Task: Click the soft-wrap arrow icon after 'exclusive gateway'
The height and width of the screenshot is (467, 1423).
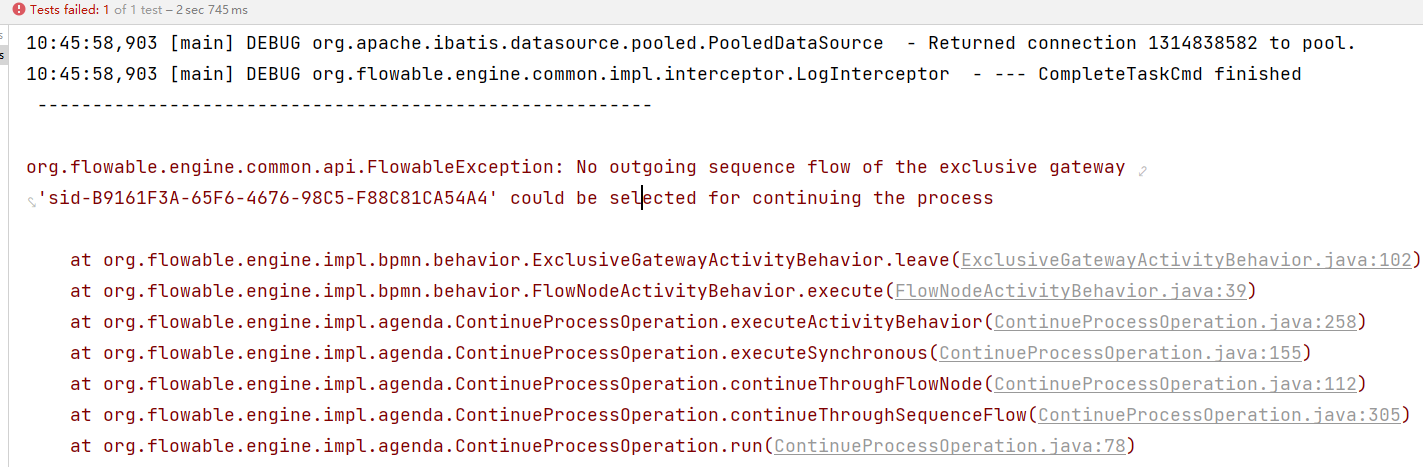Action: point(1142,171)
